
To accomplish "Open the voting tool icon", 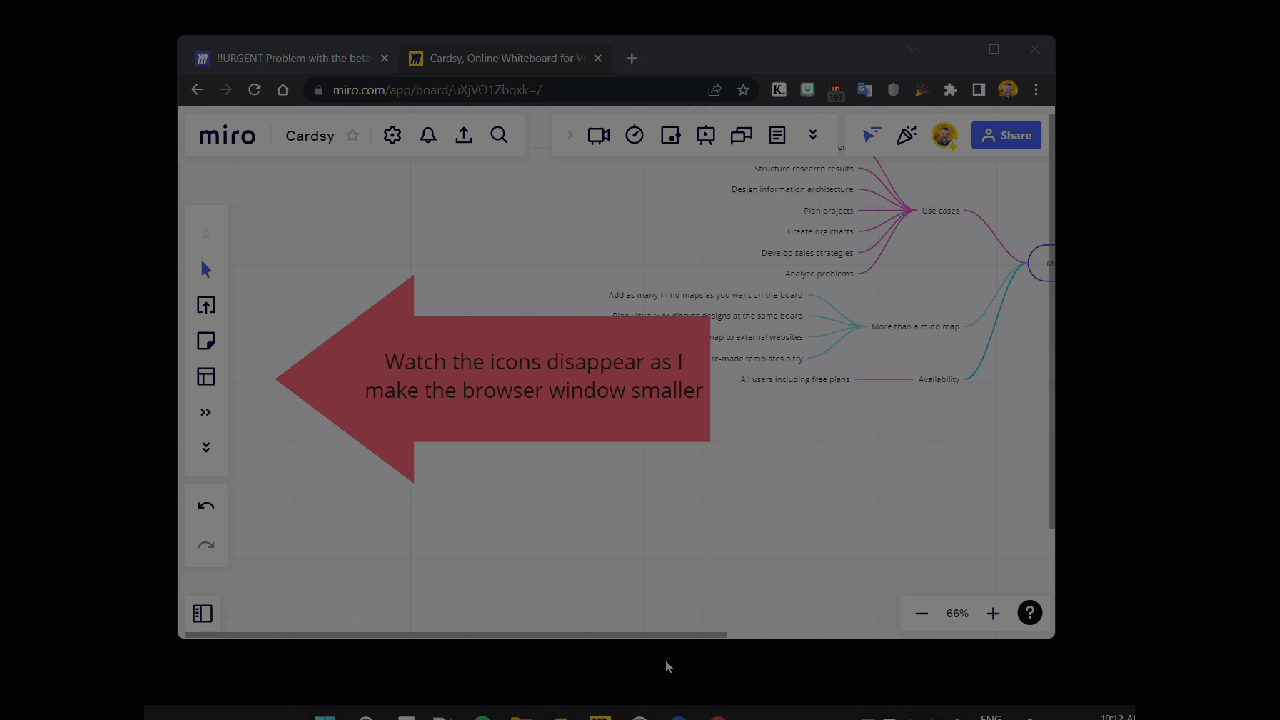I will (x=671, y=135).
